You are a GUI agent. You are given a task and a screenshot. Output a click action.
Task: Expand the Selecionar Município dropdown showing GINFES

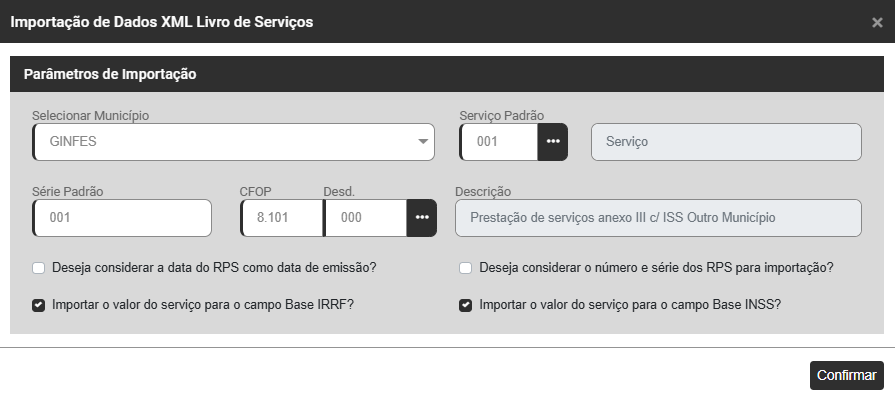tap(234, 142)
